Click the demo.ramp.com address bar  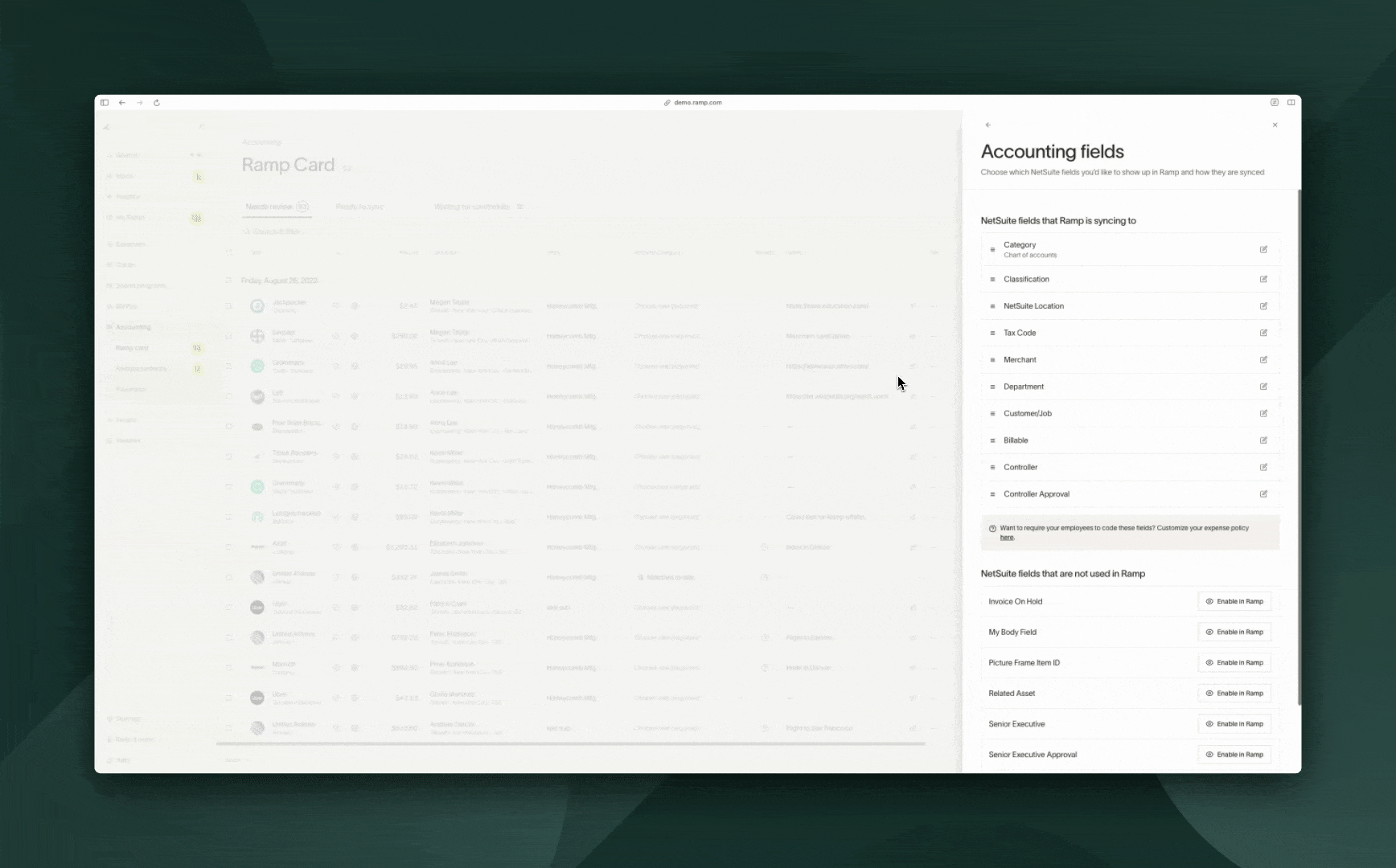(693, 103)
